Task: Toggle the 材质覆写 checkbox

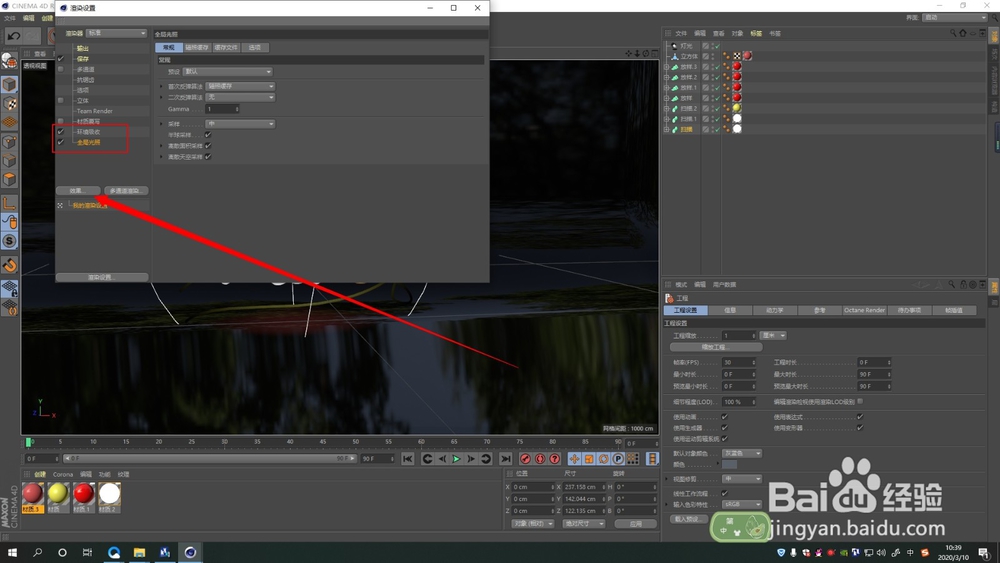Action: 61,121
